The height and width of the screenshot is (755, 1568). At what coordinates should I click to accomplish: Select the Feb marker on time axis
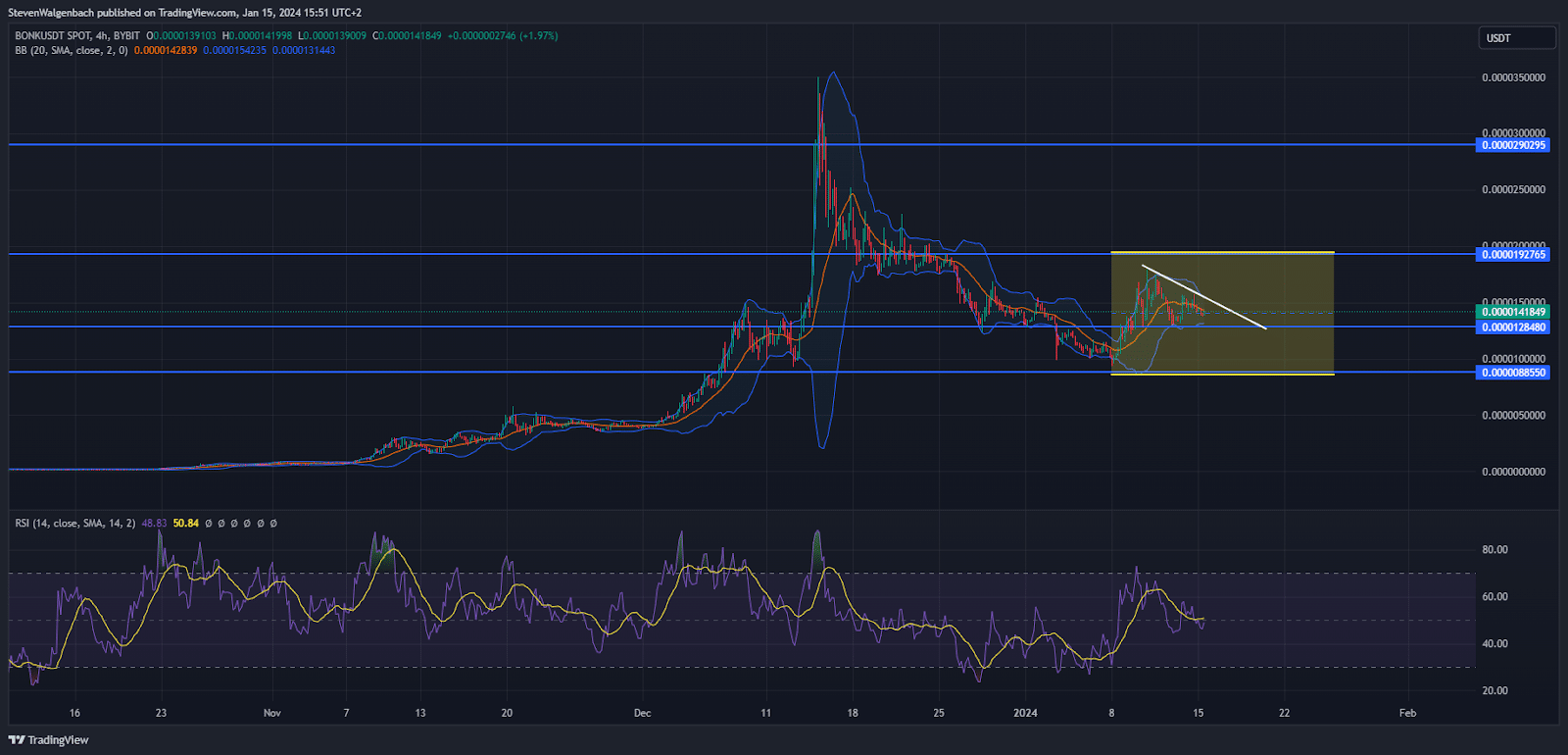pos(1407,713)
